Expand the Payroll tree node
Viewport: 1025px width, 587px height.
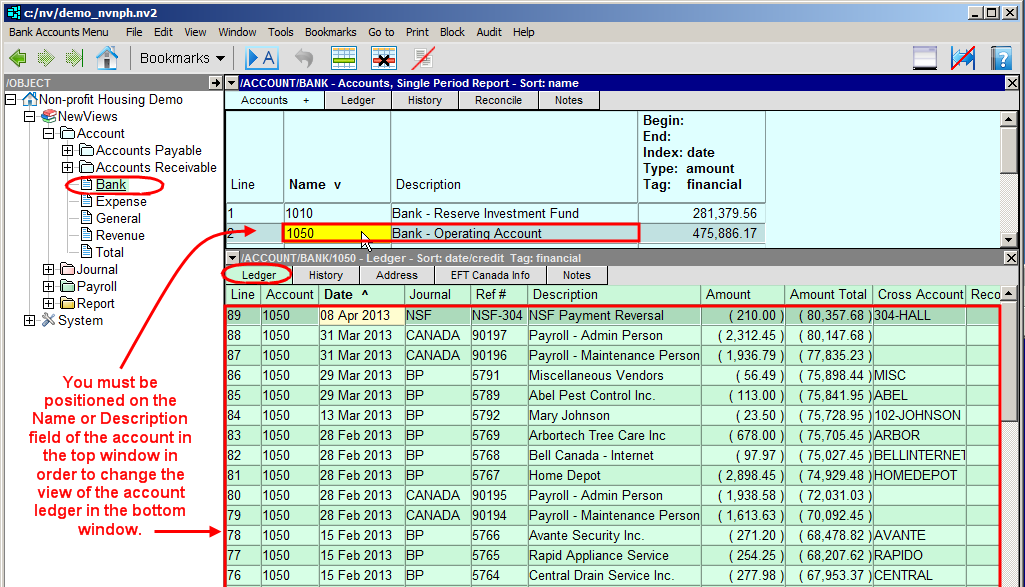49,287
